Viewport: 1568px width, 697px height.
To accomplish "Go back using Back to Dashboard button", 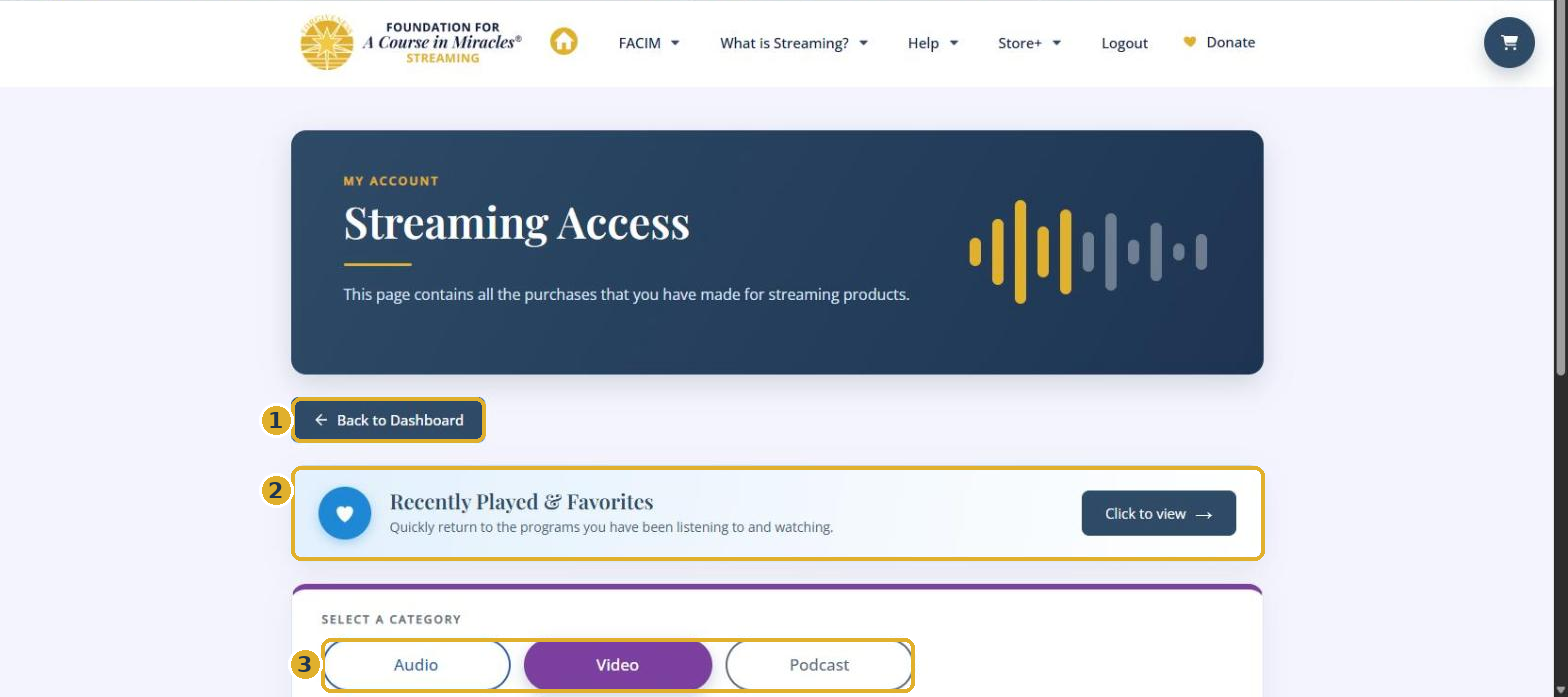I will click(389, 420).
